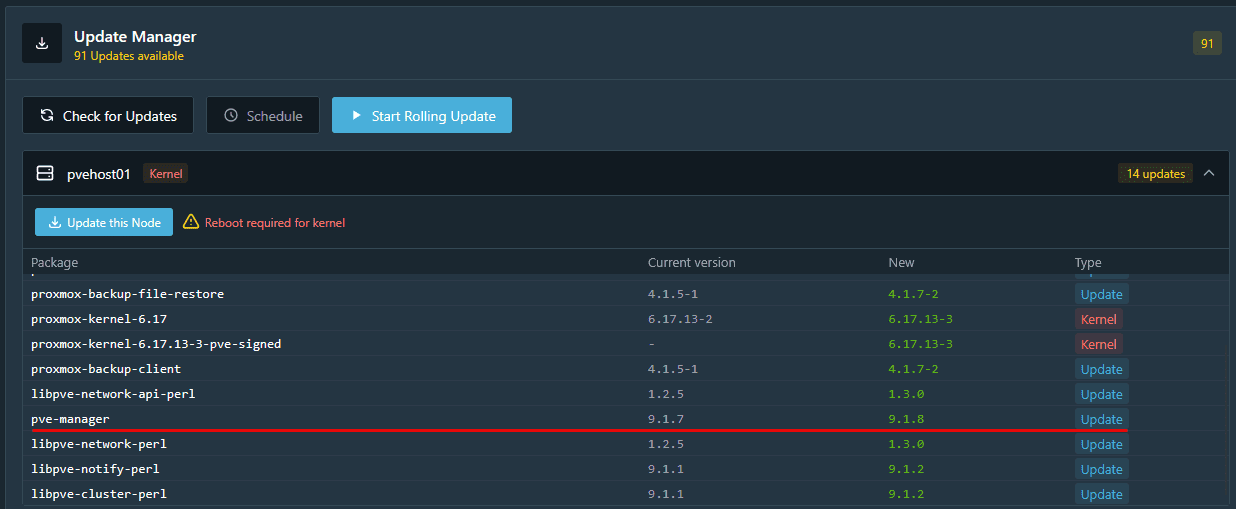The height and width of the screenshot is (509, 1236).
Task: Select the proxmox-backup-client package name
Action: click(x=106, y=369)
